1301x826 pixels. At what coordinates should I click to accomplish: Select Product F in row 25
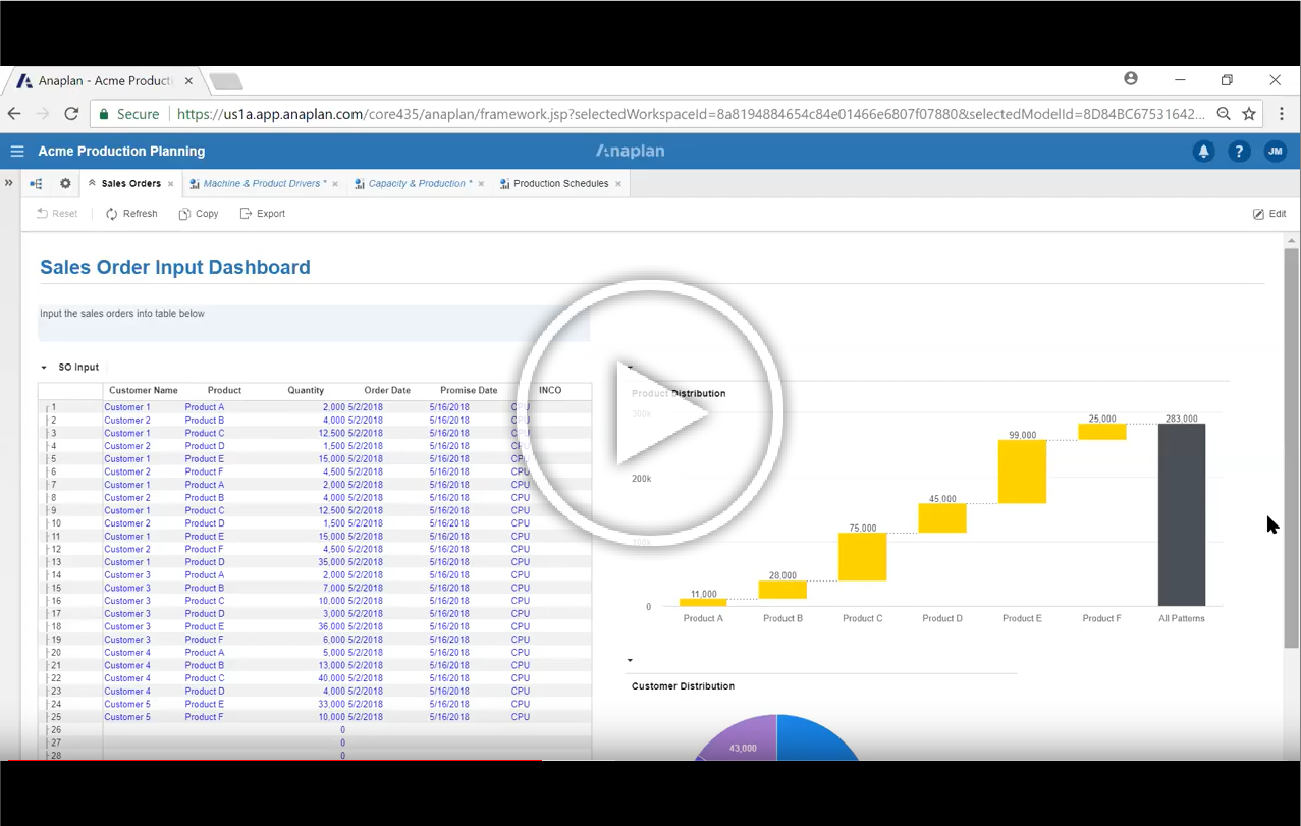click(x=203, y=717)
